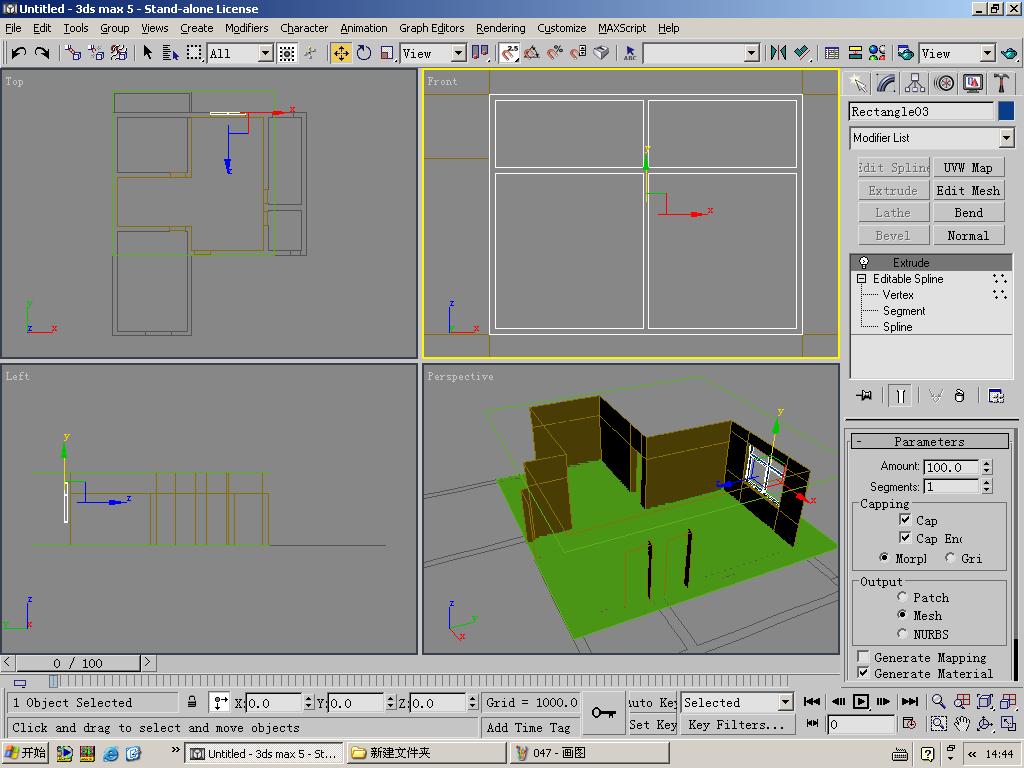Click the Select and Rotate tool
Screen dimensions: 1024x768
point(364,53)
